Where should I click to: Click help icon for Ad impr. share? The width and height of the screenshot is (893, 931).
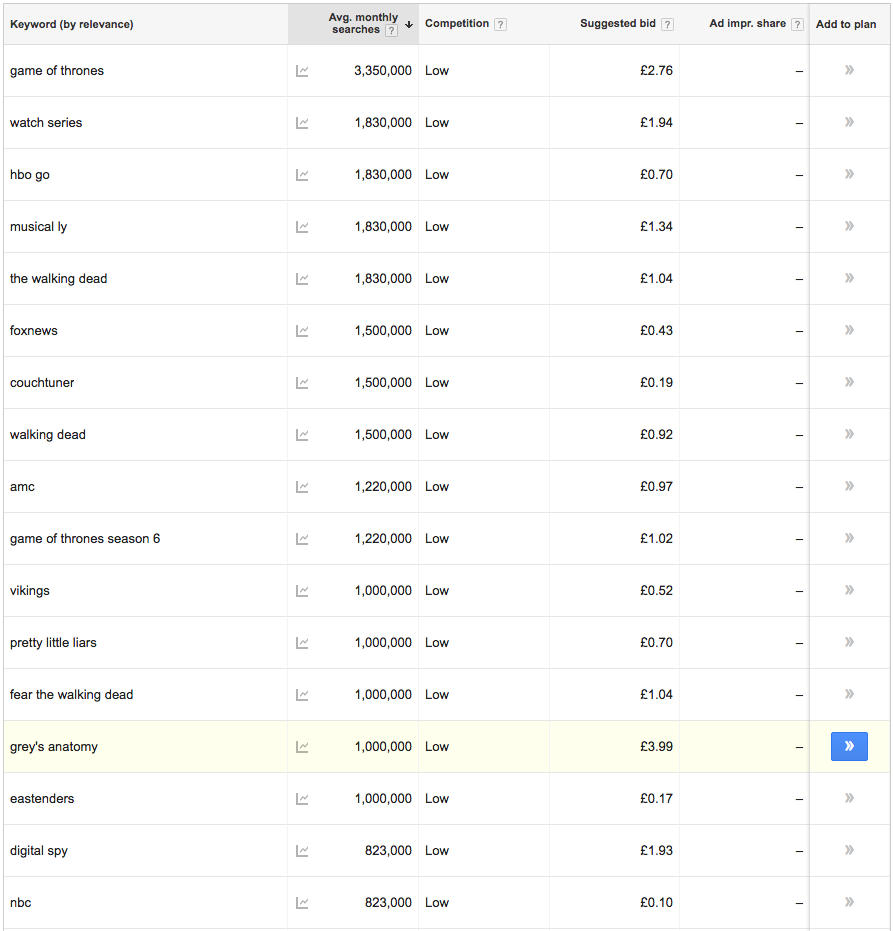click(x=797, y=24)
